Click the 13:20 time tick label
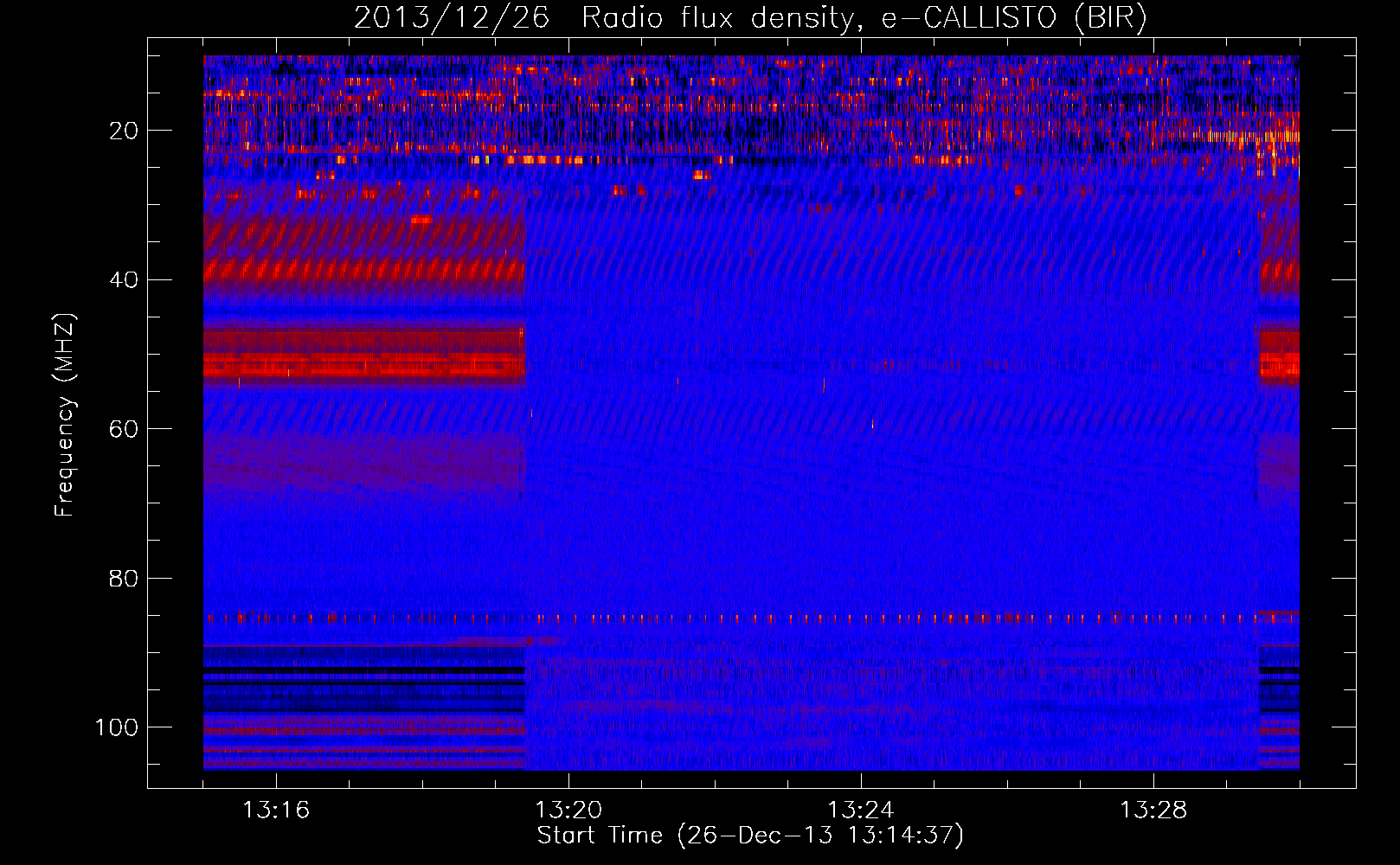This screenshot has width=1400, height=865. [568, 811]
